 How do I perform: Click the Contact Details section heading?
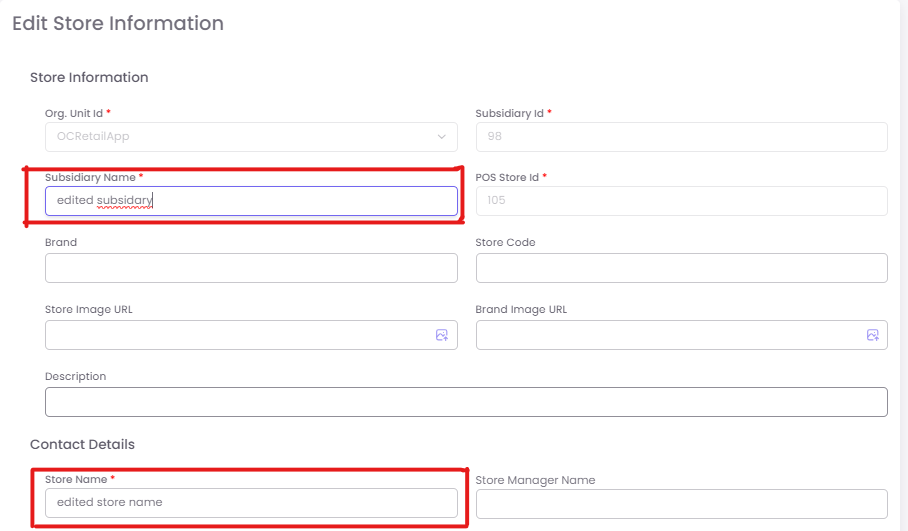[x=82, y=444]
